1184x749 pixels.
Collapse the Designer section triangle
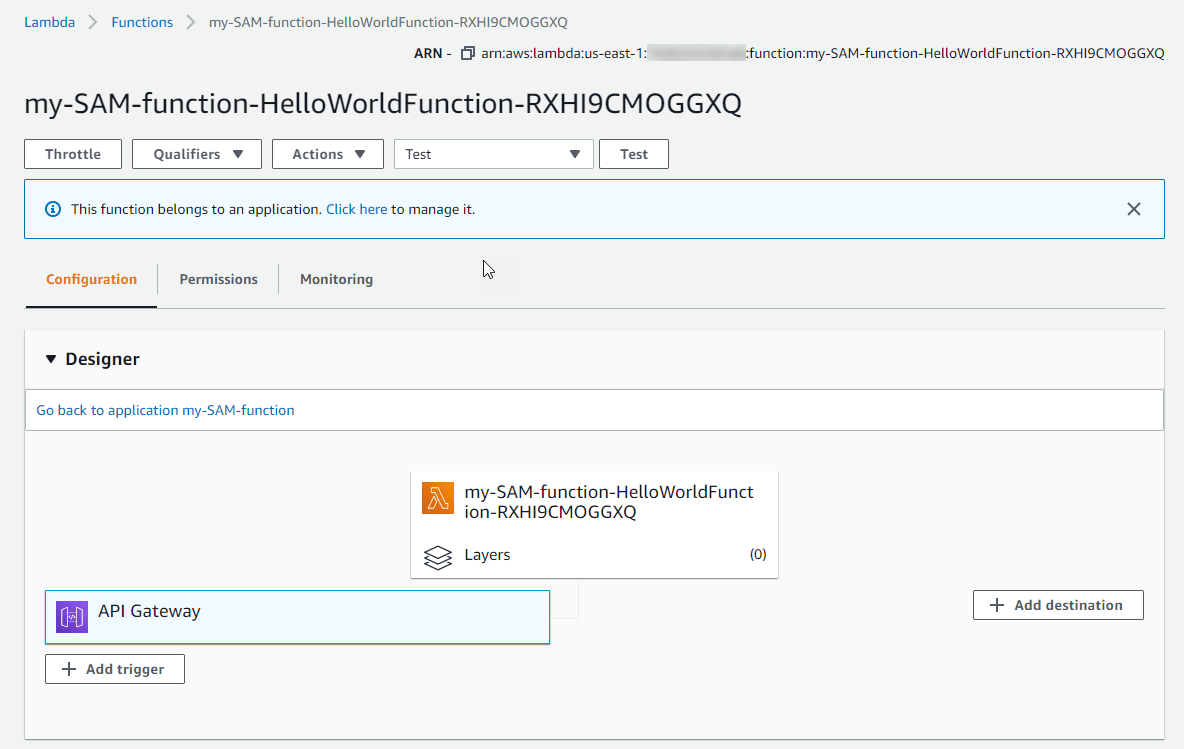click(51, 359)
